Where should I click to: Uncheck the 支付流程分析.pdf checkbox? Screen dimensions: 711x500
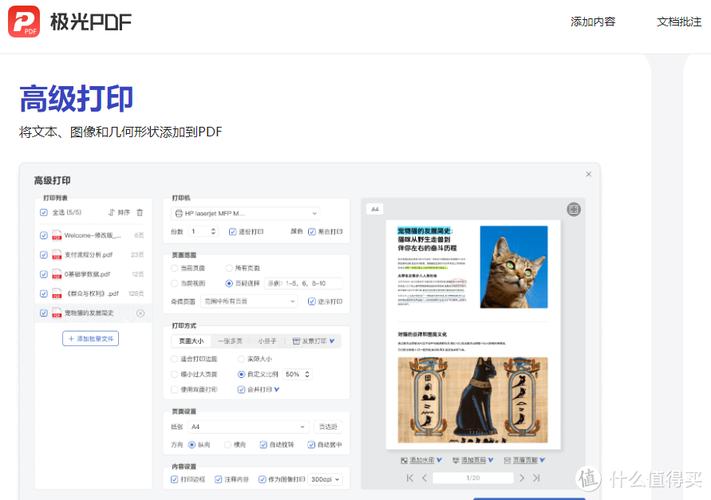(x=44, y=255)
